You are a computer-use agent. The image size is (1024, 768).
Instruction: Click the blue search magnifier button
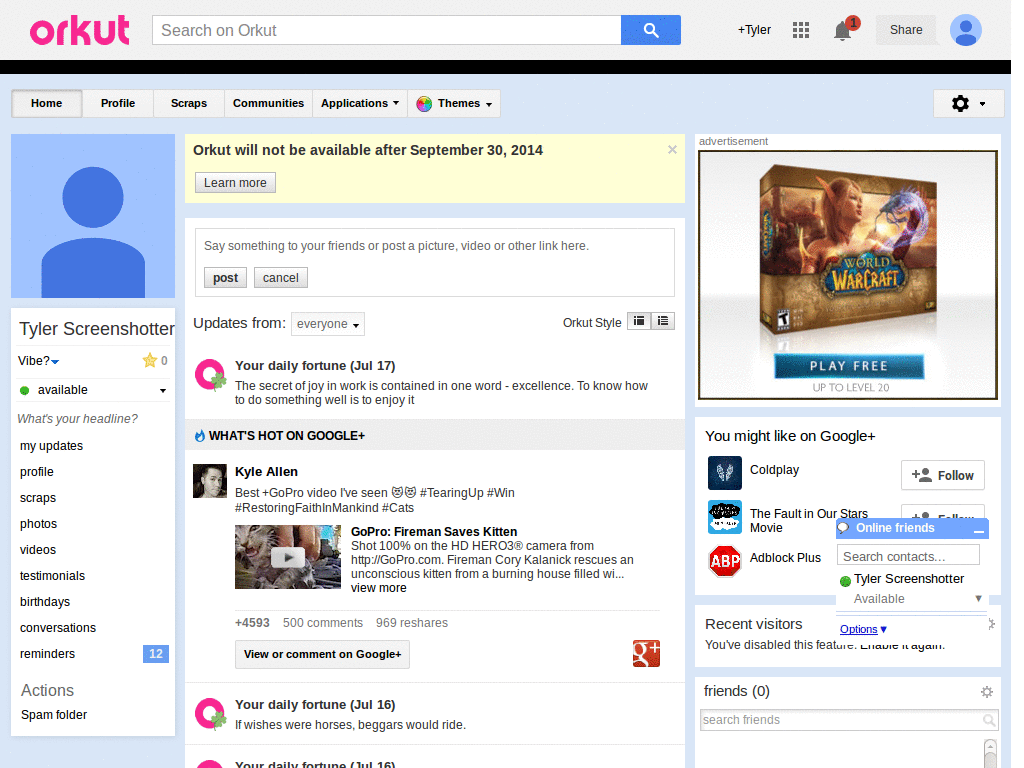(650, 30)
